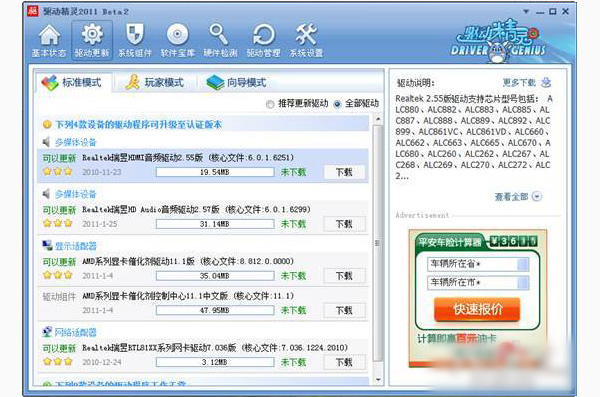This screenshot has width=600, height=397.
Task: Click the star rating of Realtek HDMI driver
Action: coord(57,172)
